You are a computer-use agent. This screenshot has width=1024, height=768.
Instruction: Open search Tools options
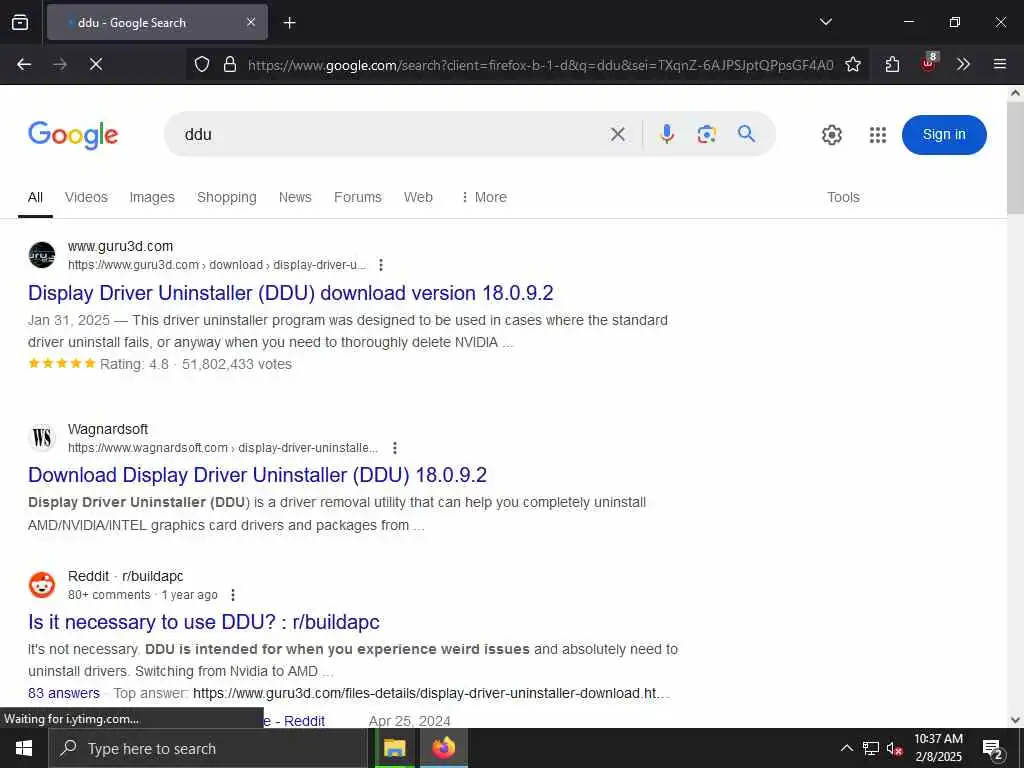(x=843, y=197)
